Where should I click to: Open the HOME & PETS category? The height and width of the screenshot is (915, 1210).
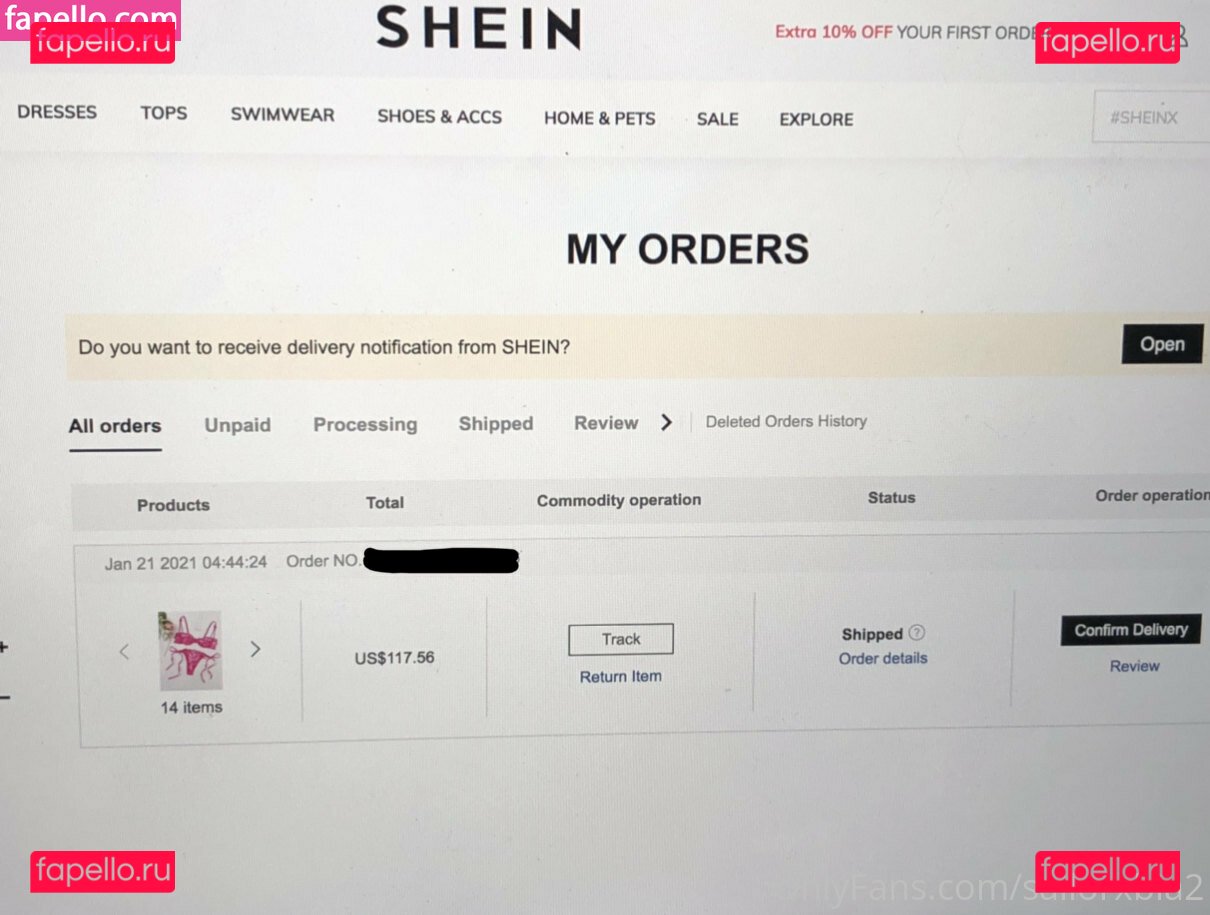tap(599, 118)
